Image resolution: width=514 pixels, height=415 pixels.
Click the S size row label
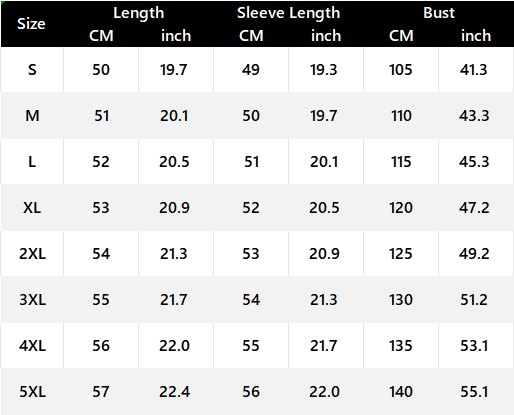[32, 70]
